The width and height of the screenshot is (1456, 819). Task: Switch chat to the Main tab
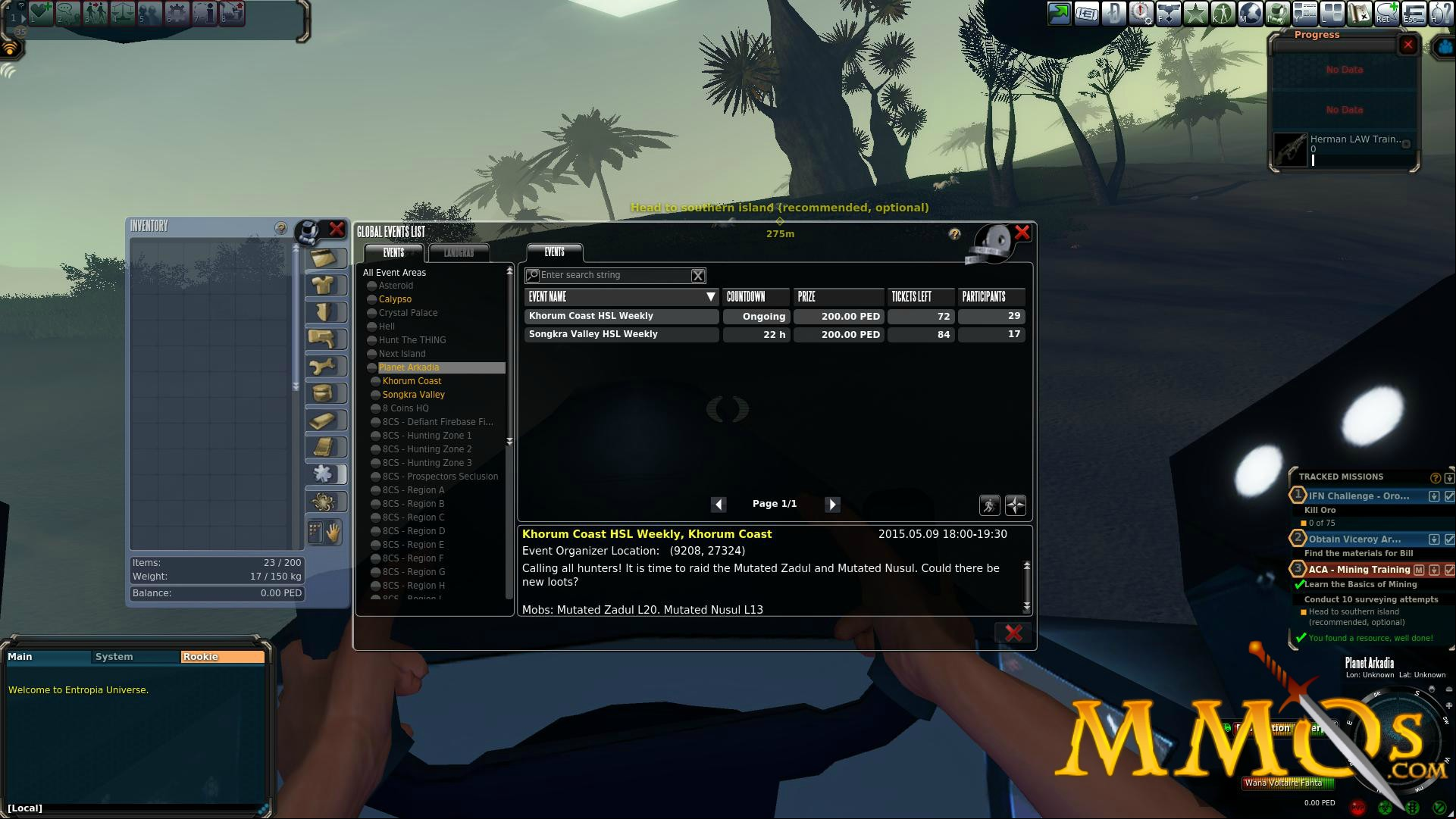pyautogui.click(x=47, y=657)
